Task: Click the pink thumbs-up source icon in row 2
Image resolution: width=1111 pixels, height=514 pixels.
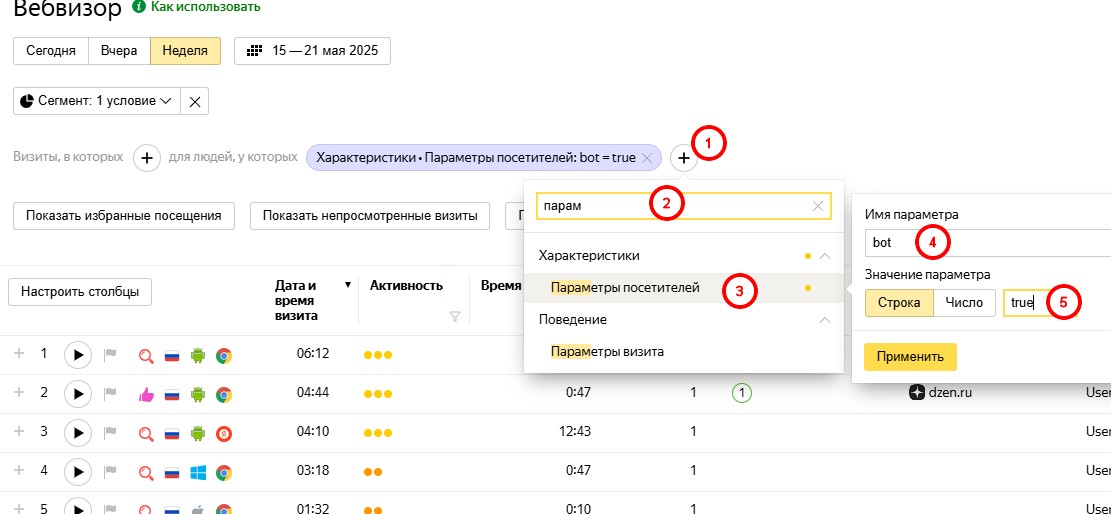Action: pos(147,395)
